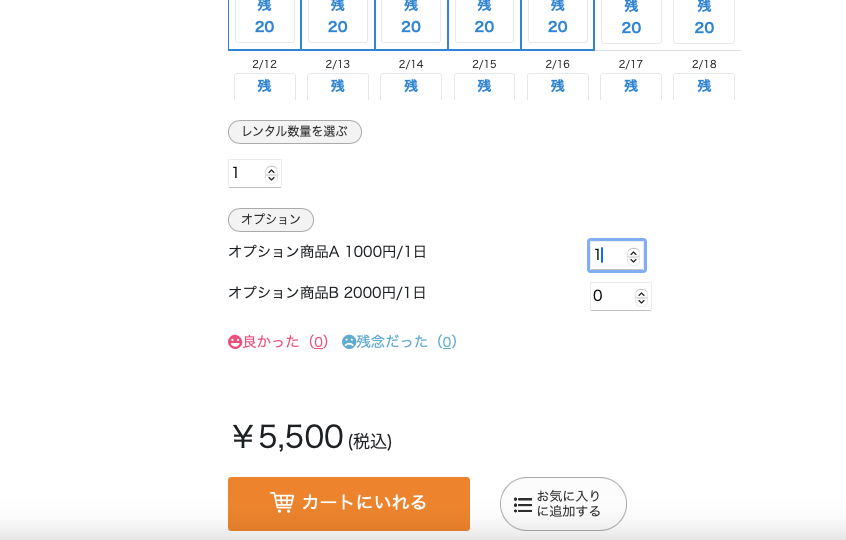Adjust the Option B quantity stepper arrows
This screenshot has width=846, height=540.
[x=641, y=297]
